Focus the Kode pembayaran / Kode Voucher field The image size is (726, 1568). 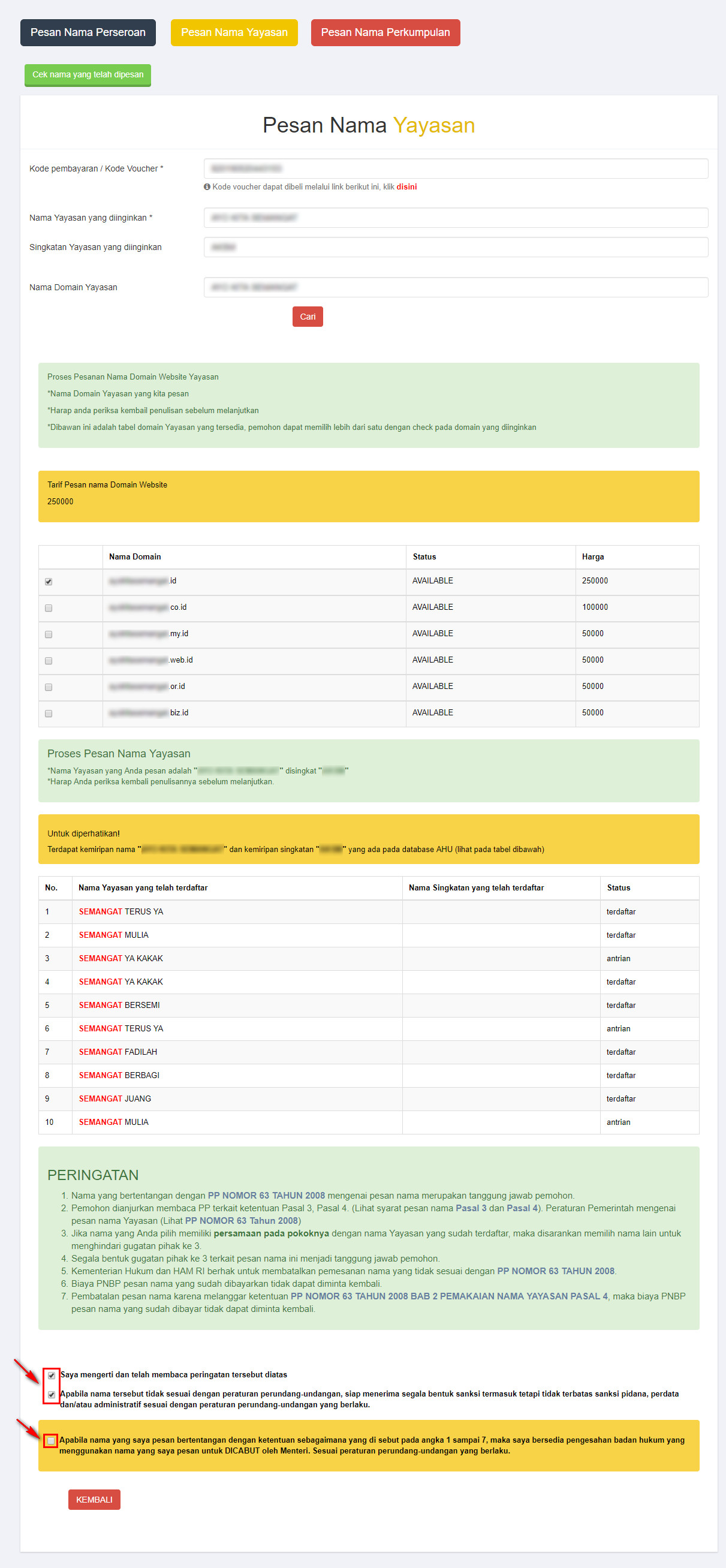tap(456, 168)
